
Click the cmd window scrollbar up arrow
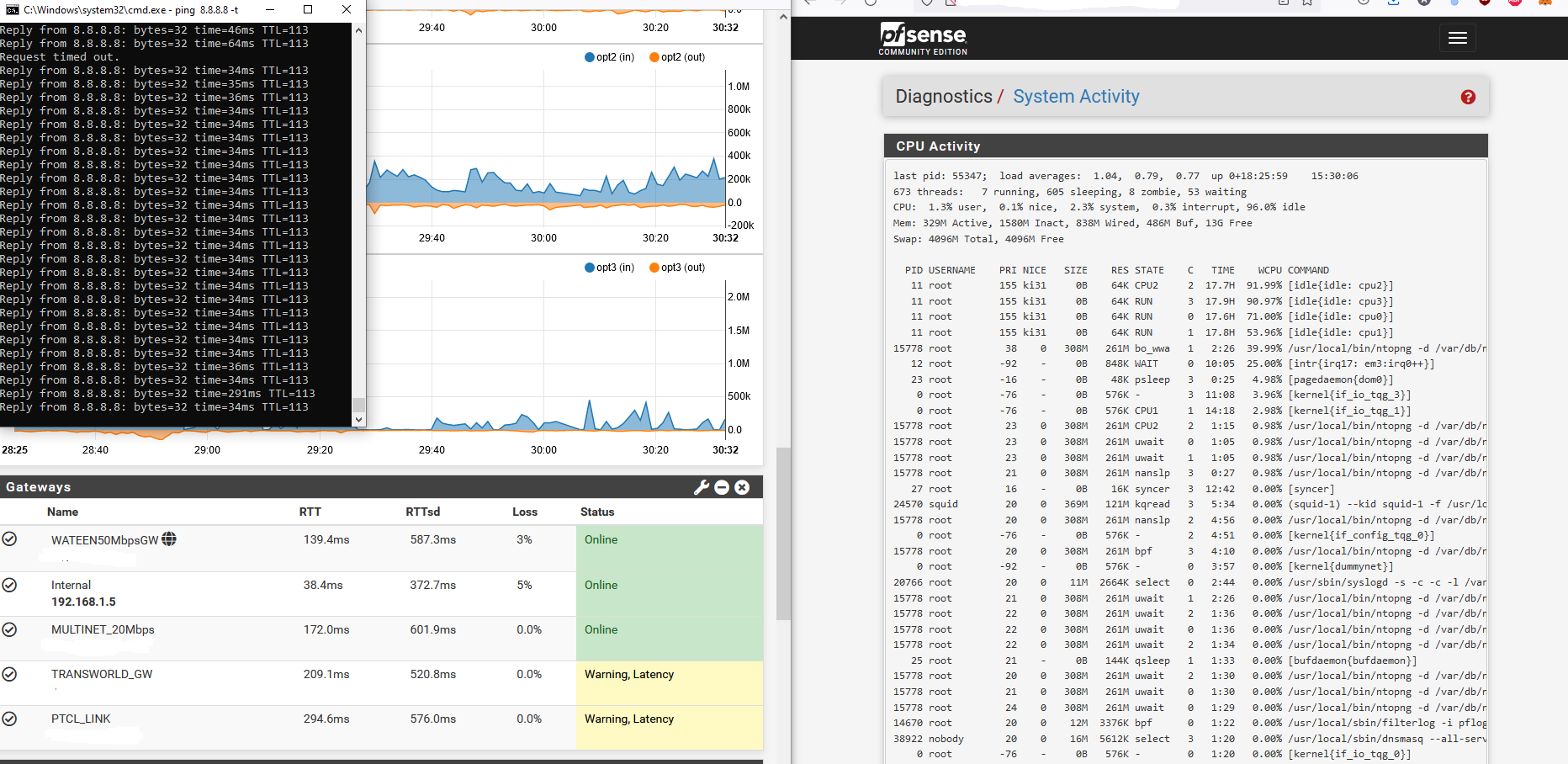pyautogui.click(x=358, y=30)
